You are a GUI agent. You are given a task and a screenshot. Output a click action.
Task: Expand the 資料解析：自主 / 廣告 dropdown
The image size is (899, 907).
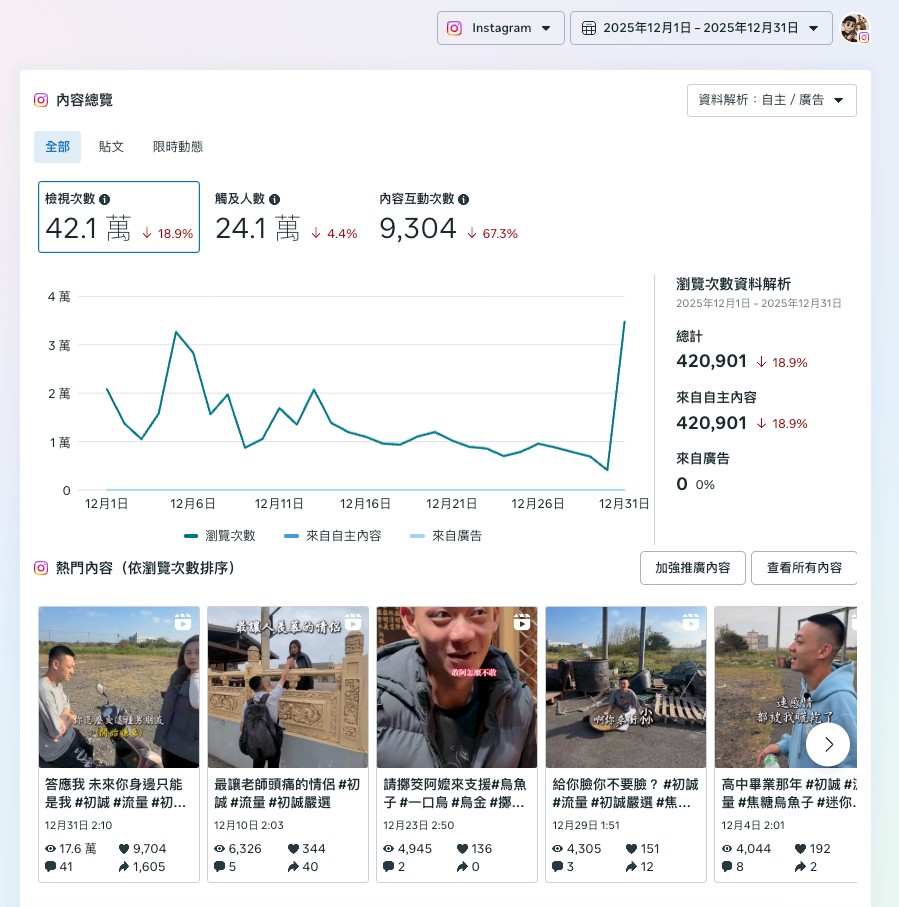pos(771,100)
